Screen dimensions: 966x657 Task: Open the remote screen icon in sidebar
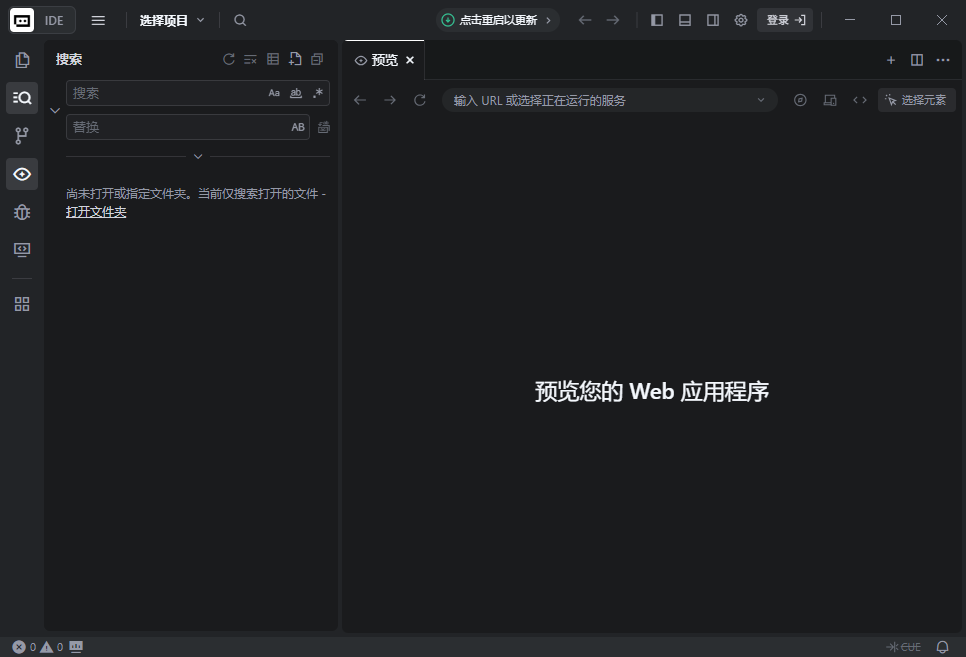22,250
